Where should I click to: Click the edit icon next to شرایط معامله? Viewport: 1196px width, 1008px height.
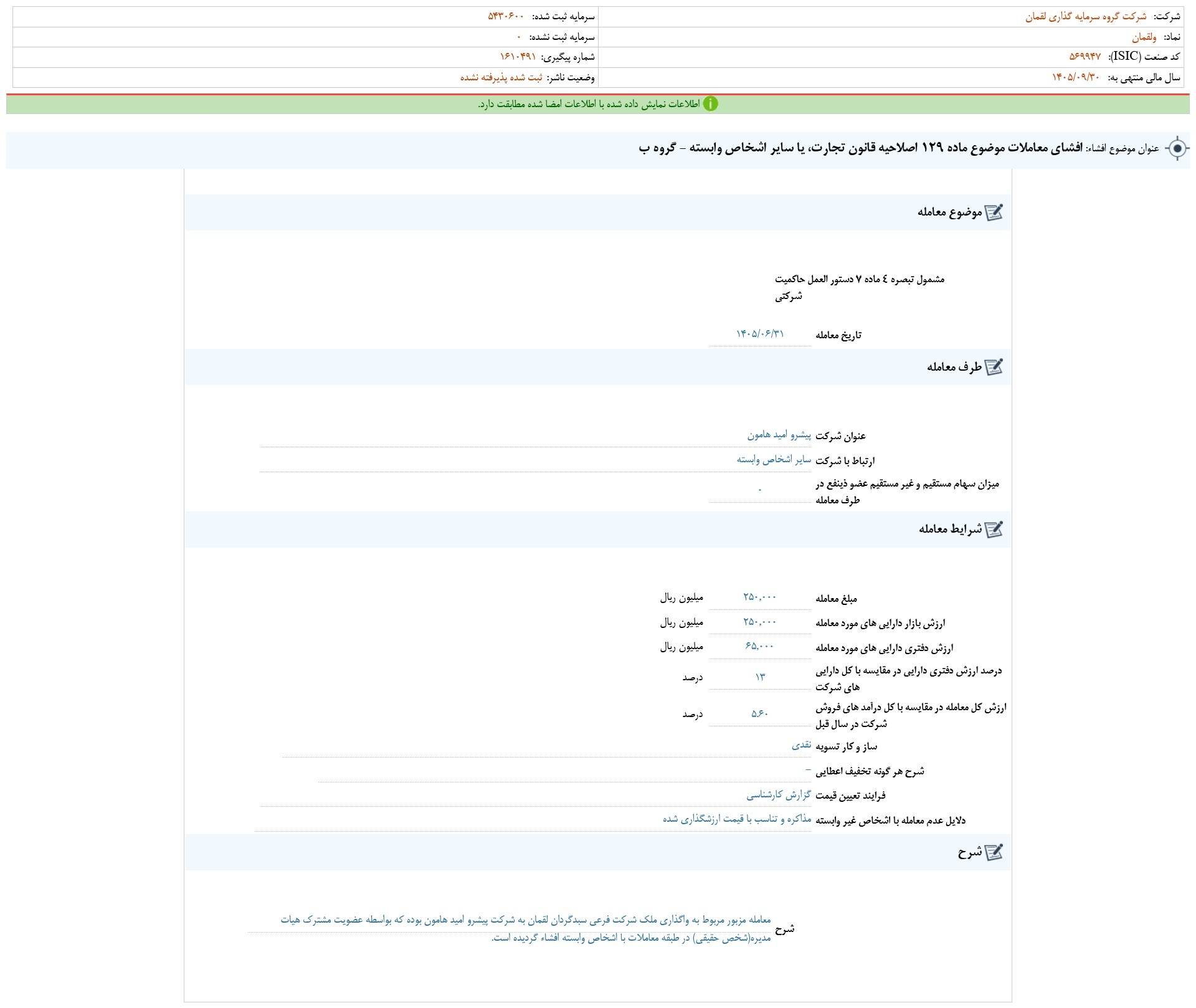tap(994, 530)
